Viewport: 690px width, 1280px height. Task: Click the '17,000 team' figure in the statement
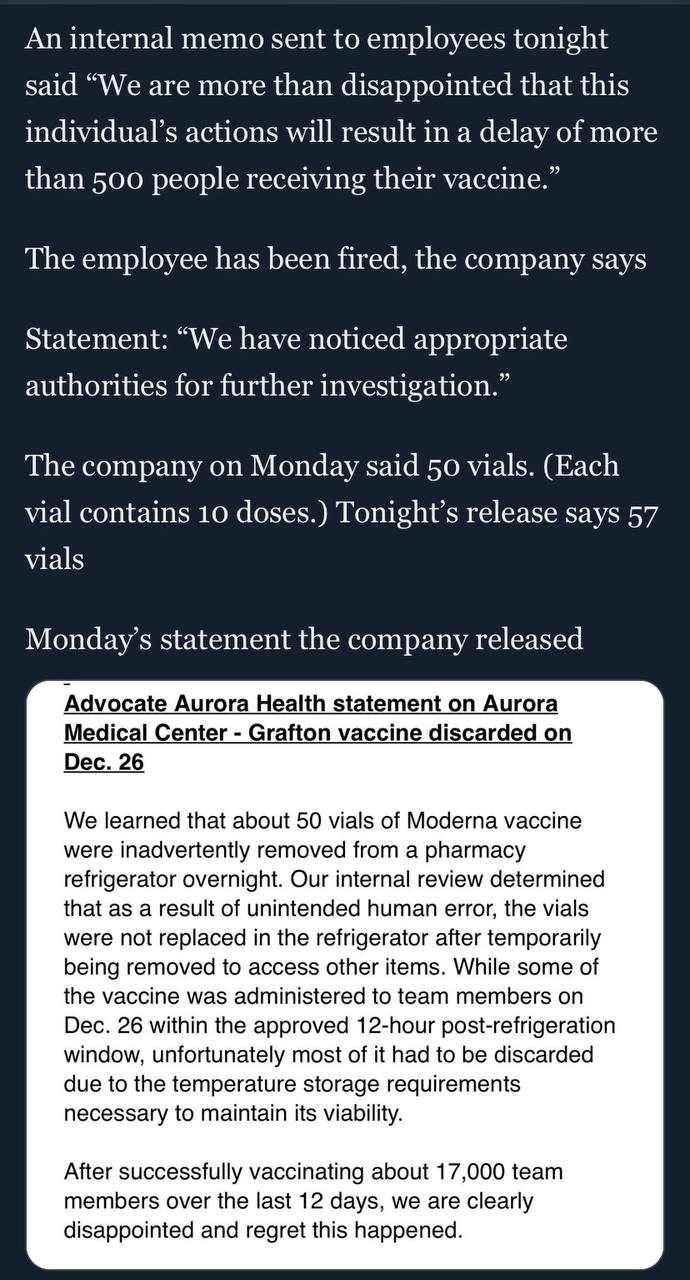500,1171
